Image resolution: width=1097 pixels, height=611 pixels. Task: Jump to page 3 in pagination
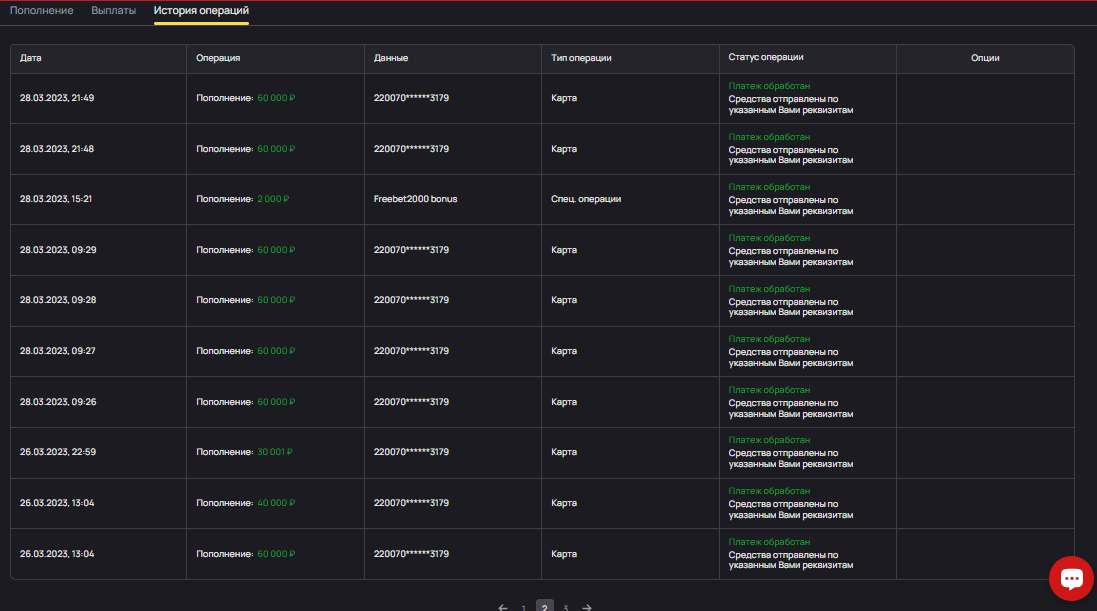click(565, 607)
